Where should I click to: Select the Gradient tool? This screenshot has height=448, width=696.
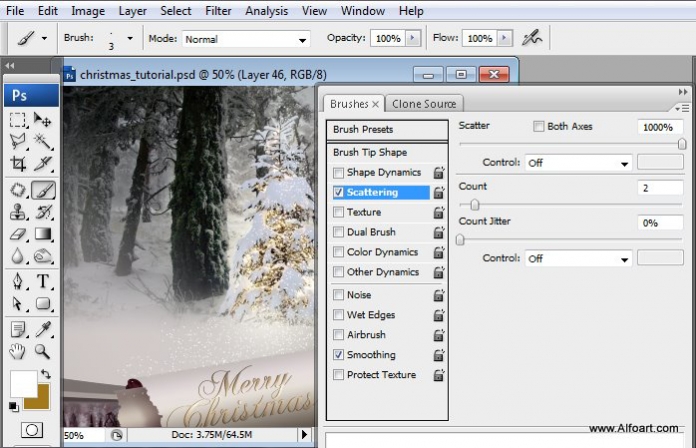(43, 234)
